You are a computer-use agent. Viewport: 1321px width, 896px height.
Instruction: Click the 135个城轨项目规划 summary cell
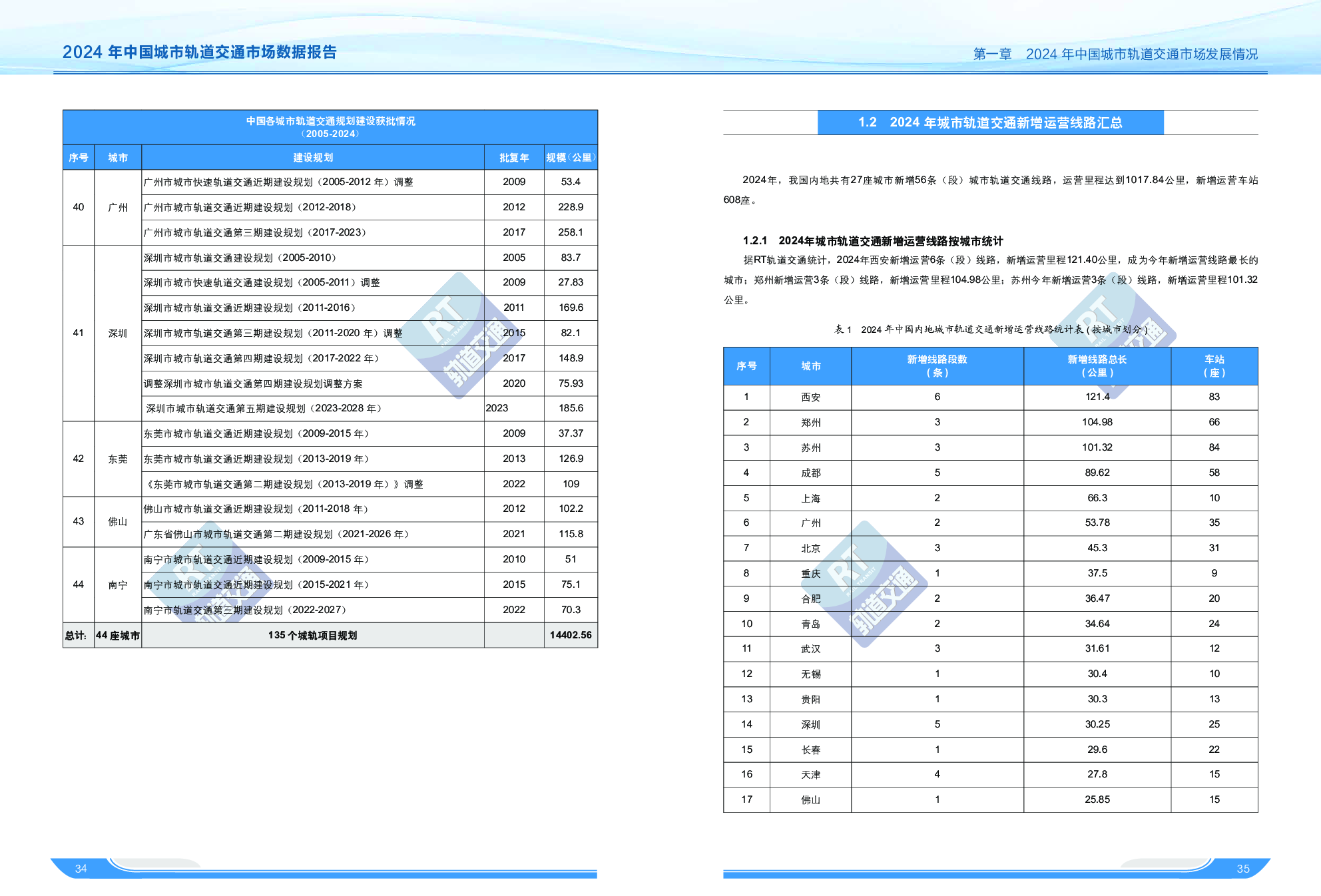click(x=312, y=635)
